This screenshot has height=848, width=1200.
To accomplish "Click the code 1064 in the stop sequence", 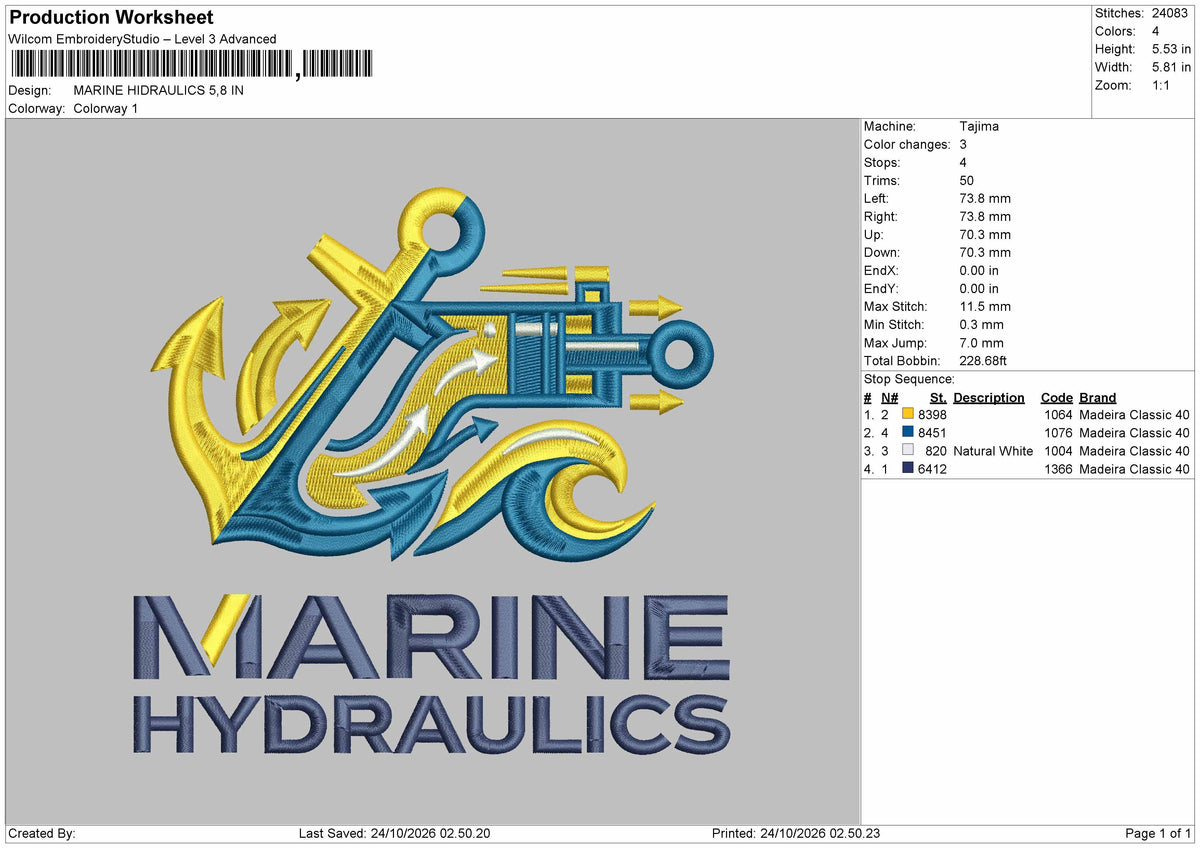I will pyautogui.click(x=1058, y=415).
